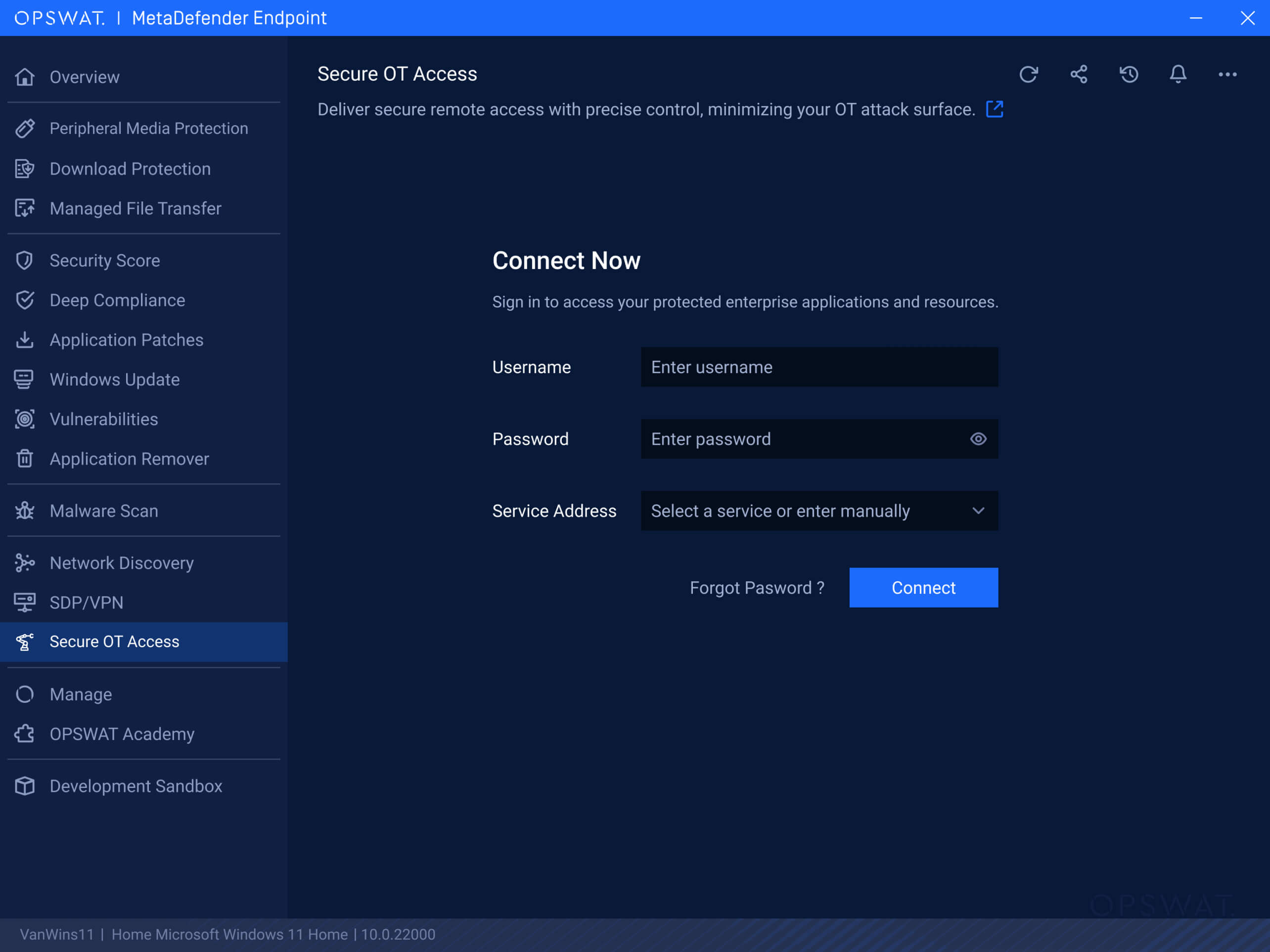Start a Malware Scan
This screenshot has width=1270, height=952.
(x=103, y=511)
